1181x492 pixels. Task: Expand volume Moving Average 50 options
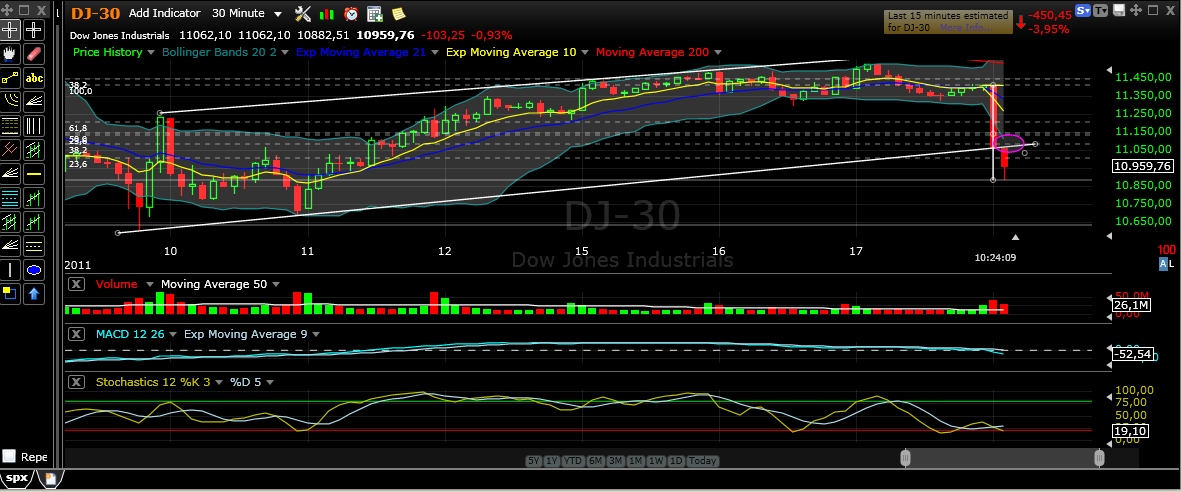pos(276,285)
